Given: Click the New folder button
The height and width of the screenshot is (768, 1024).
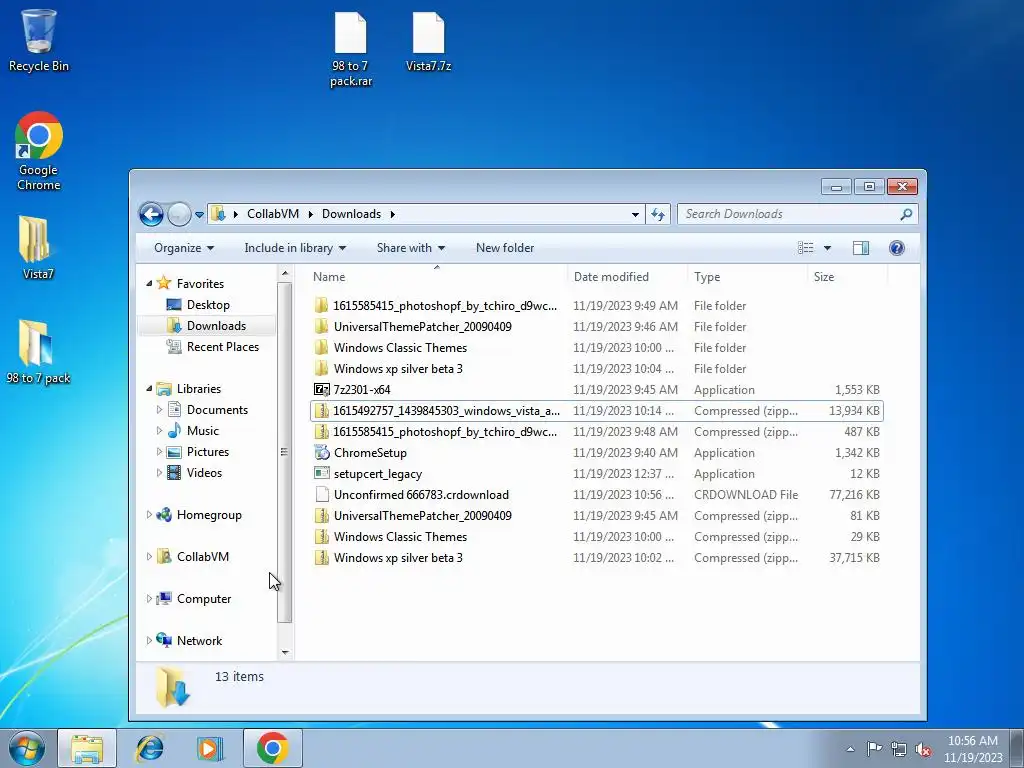Looking at the screenshot, I should pos(505,248).
